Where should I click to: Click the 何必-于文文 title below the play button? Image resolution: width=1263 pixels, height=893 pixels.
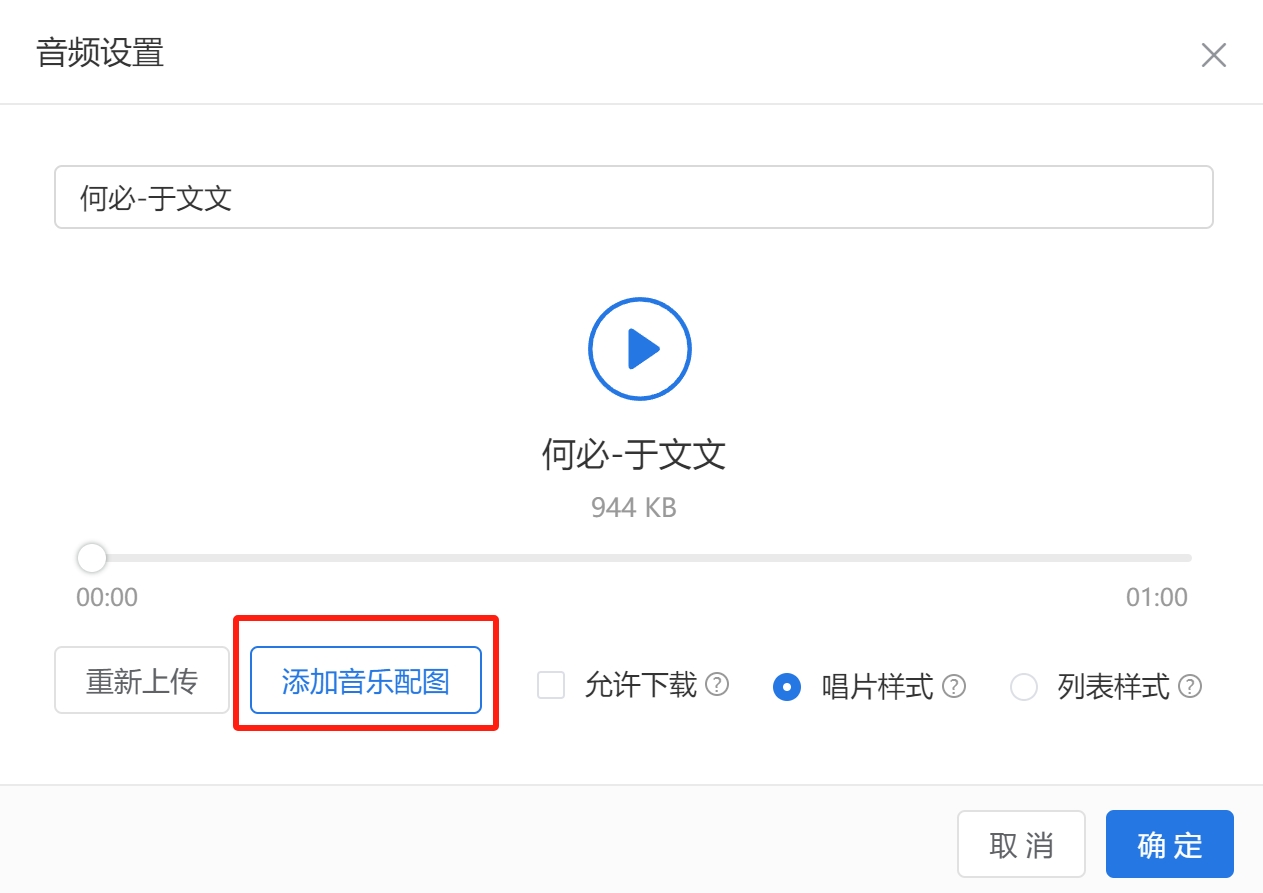(x=634, y=455)
